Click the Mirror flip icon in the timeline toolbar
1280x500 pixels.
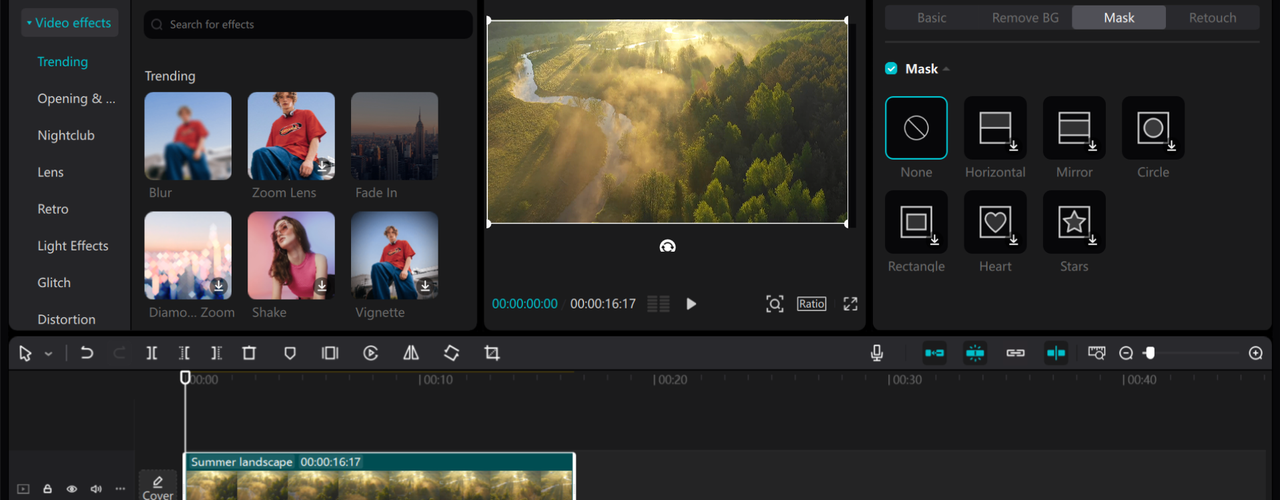[411, 353]
